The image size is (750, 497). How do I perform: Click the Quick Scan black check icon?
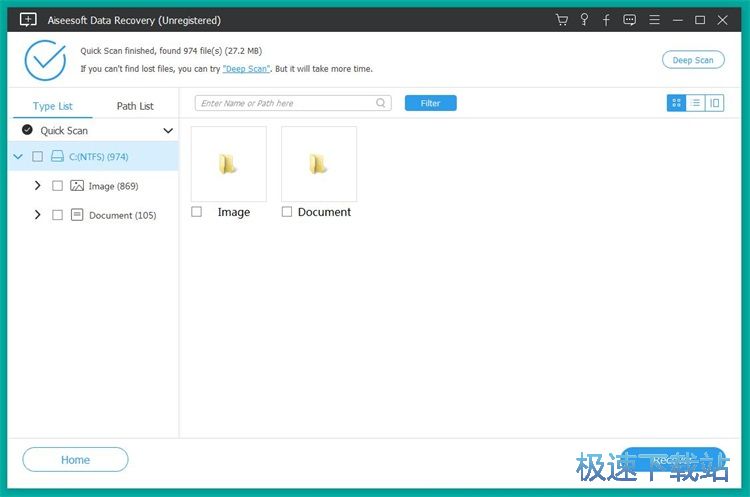coord(27,130)
